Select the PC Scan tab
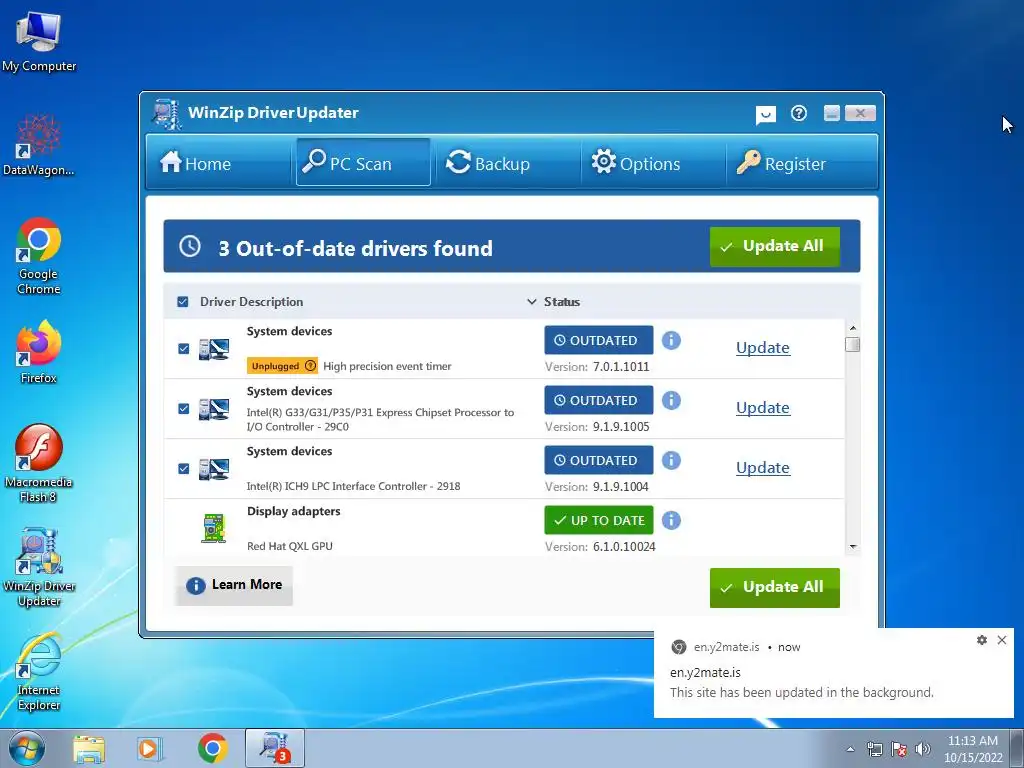Image resolution: width=1024 pixels, height=768 pixels. pyautogui.click(x=363, y=162)
